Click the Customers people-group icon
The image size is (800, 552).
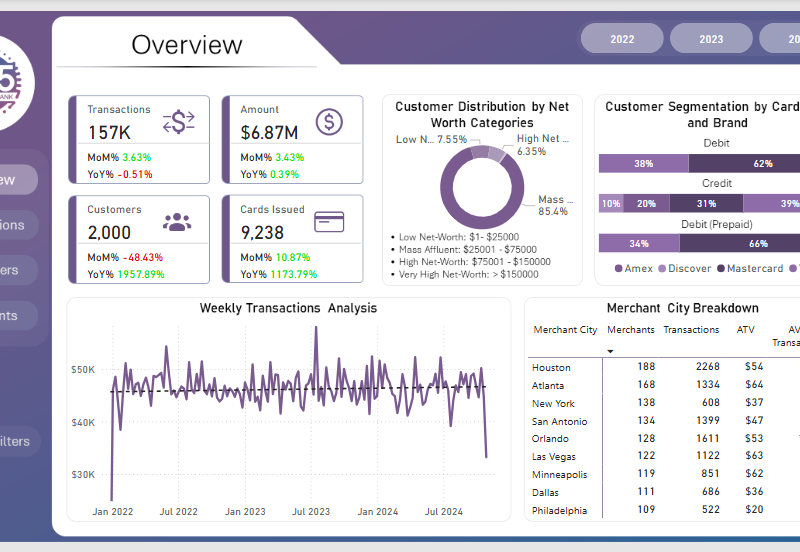click(177, 222)
